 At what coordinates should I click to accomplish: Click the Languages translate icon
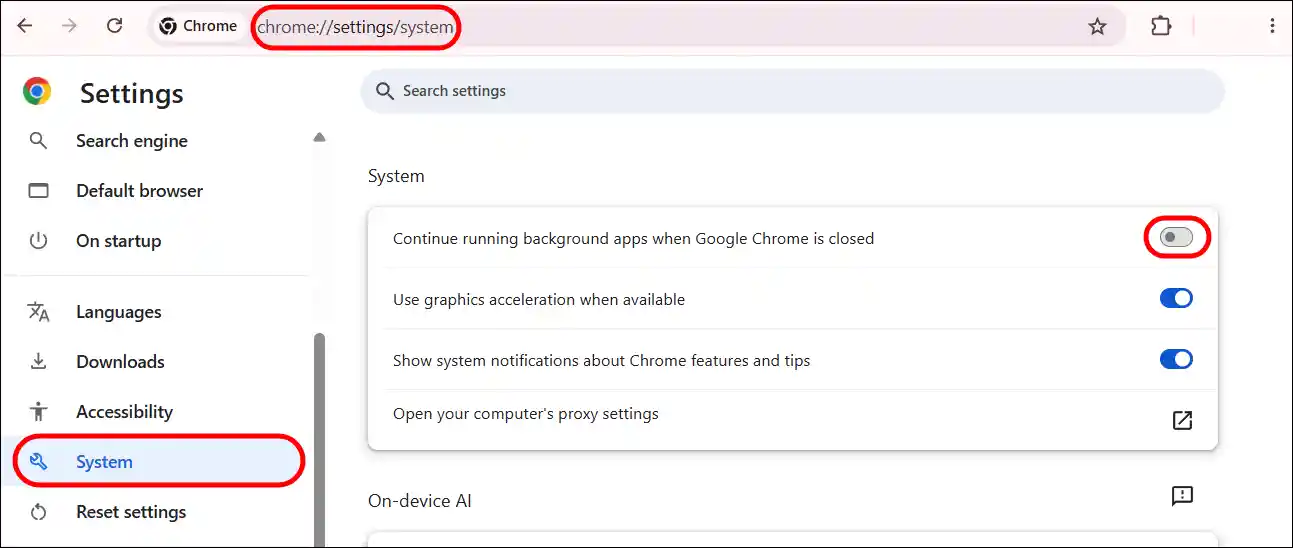click(x=38, y=312)
